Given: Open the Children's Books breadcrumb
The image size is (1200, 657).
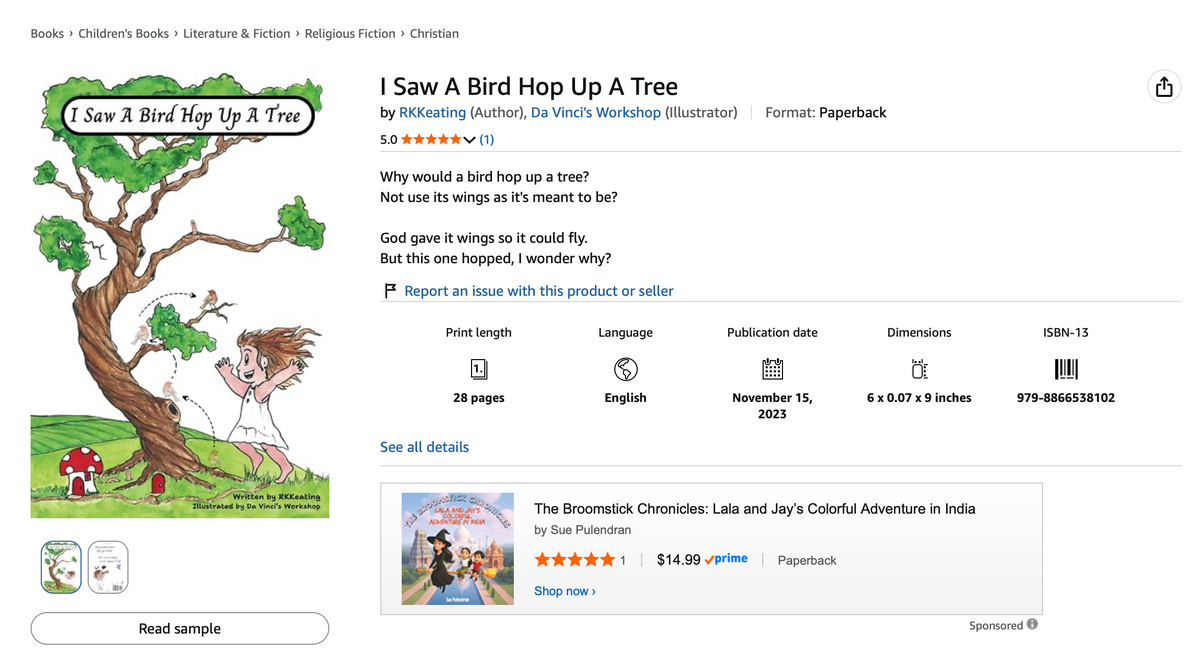Looking at the screenshot, I should pyautogui.click(x=124, y=33).
